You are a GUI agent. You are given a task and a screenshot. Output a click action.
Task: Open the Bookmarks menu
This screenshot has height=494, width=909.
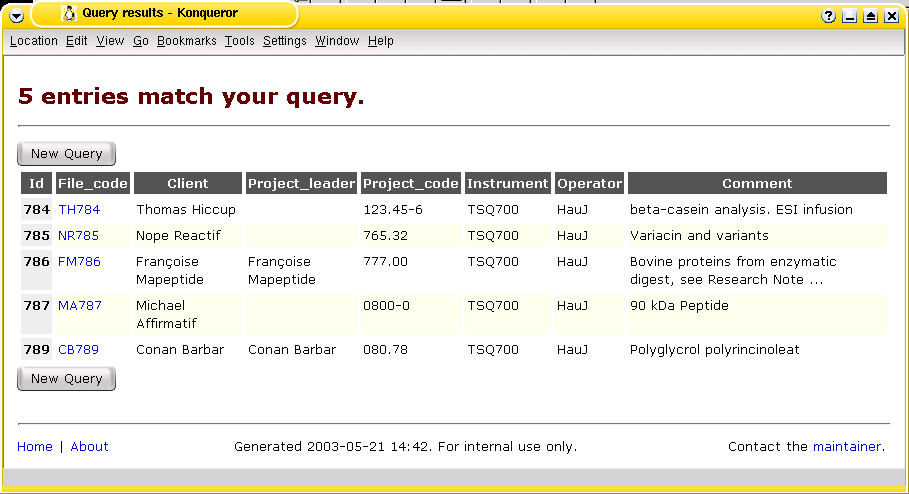187,41
